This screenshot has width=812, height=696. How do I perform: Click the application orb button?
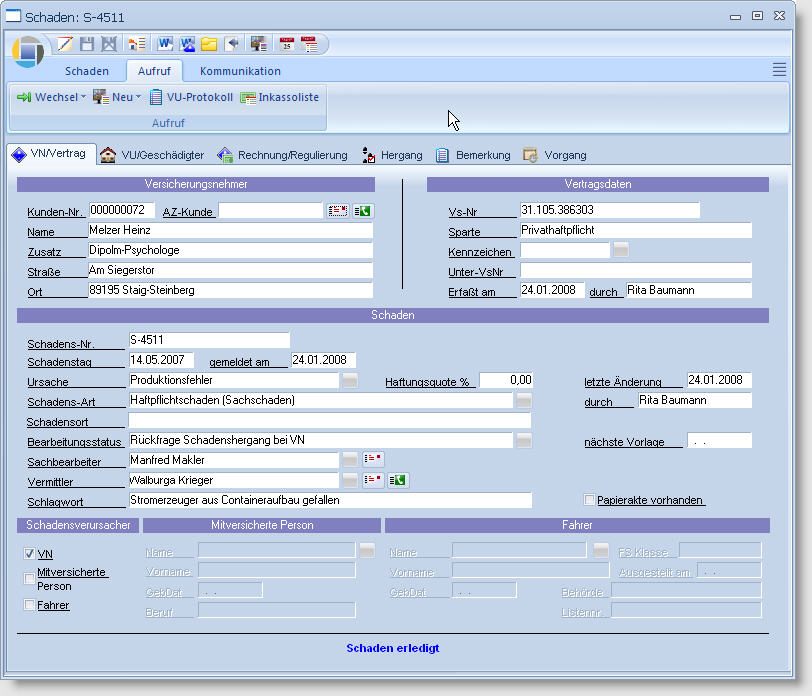click(x=28, y=52)
